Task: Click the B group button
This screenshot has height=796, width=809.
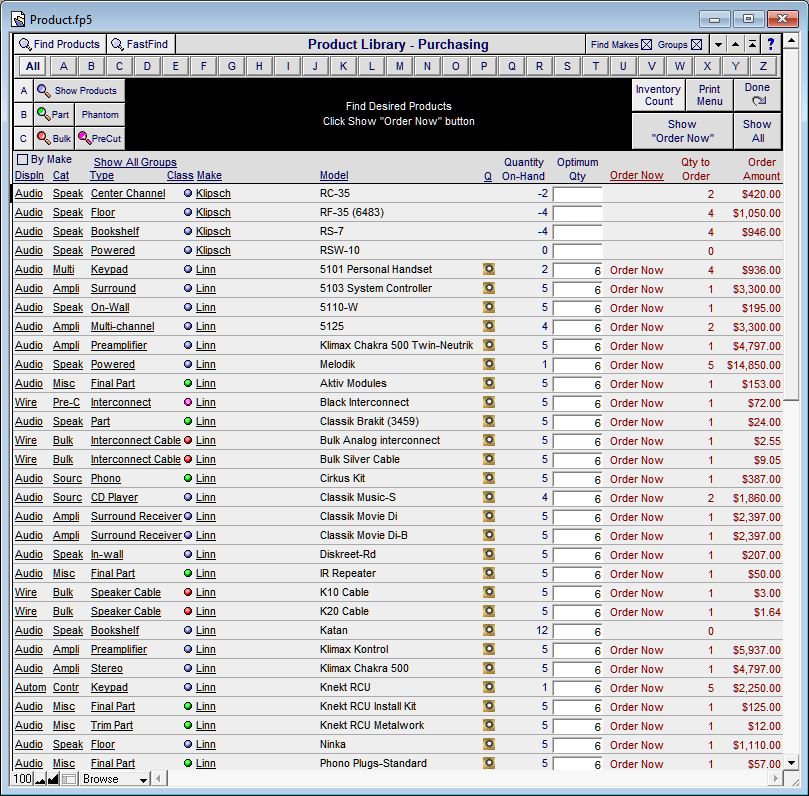Action: pos(24,115)
